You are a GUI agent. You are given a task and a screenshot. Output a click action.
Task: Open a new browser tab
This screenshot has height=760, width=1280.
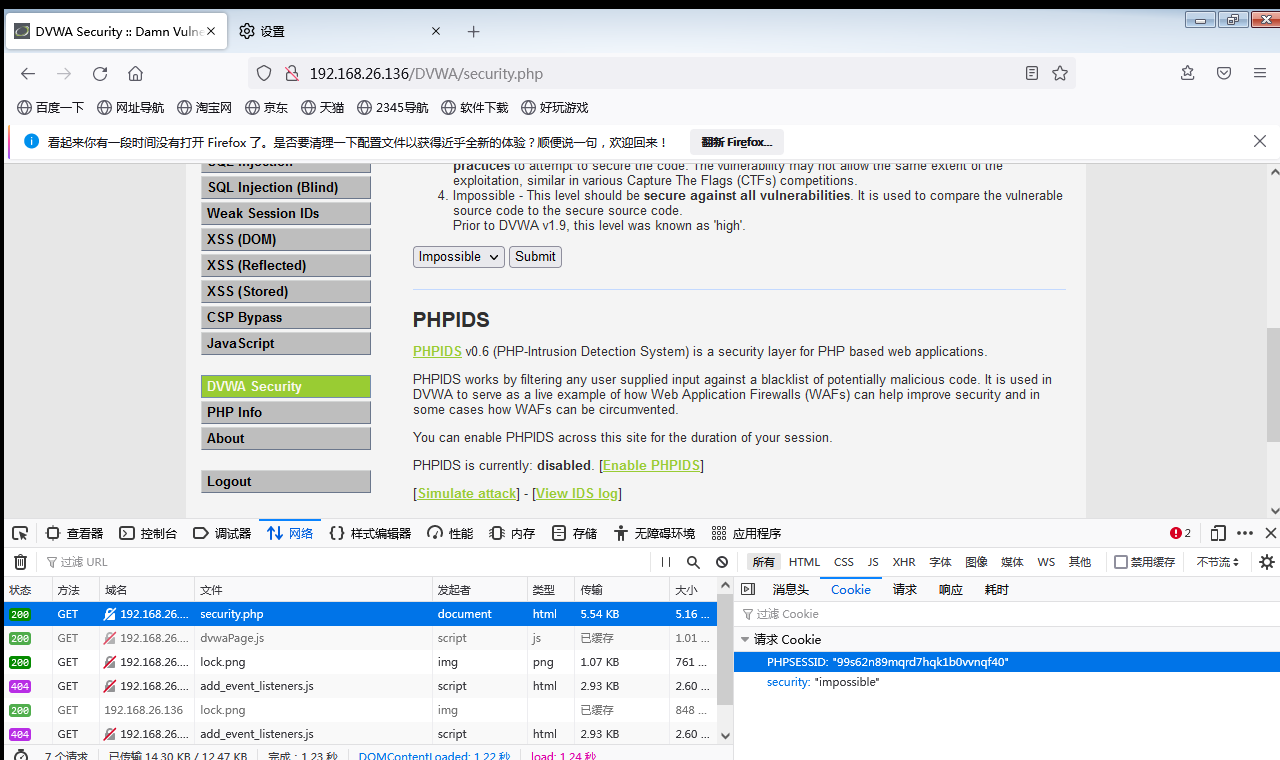click(x=474, y=32)
